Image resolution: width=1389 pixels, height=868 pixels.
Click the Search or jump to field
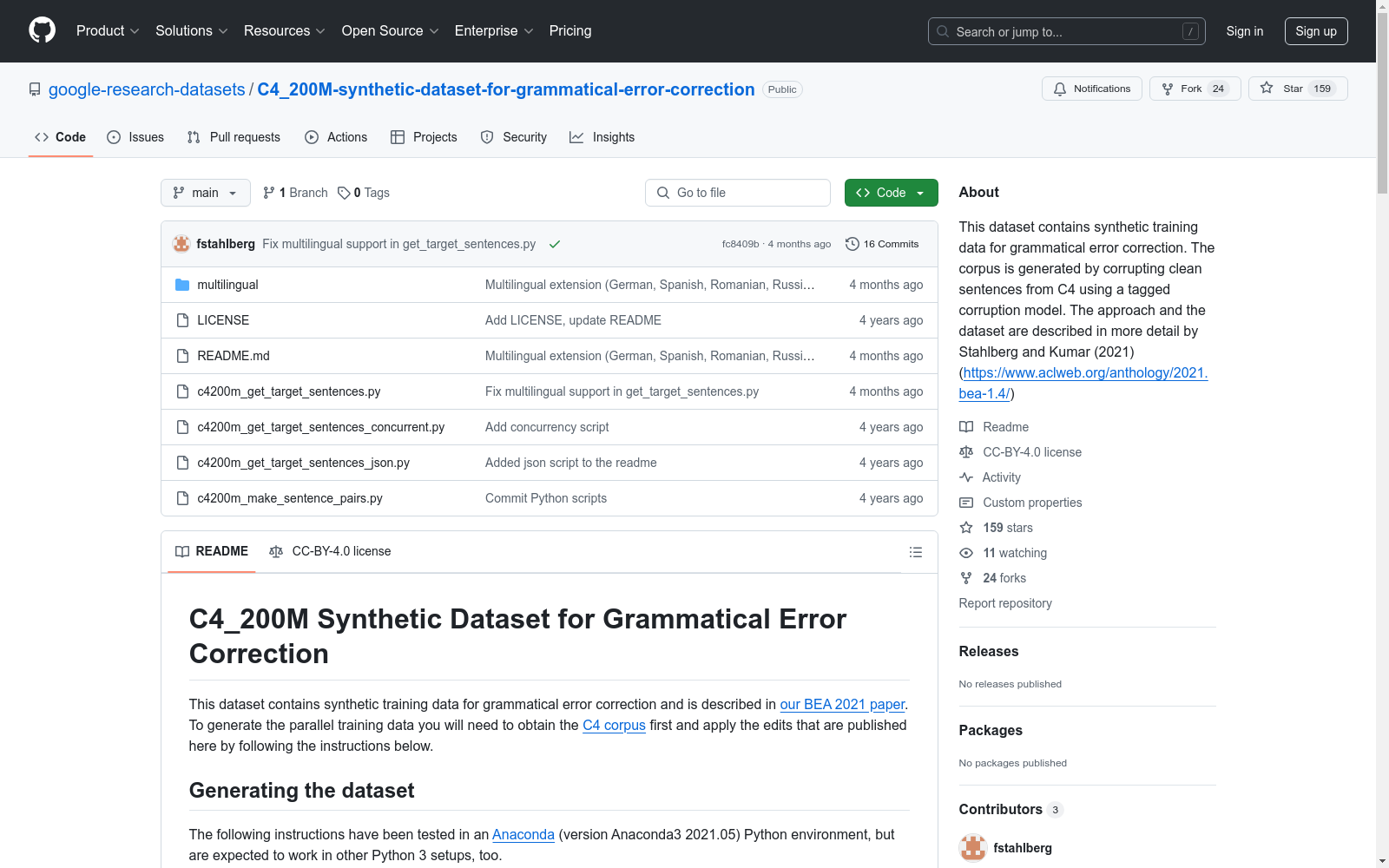click(x=1067, y=31)
